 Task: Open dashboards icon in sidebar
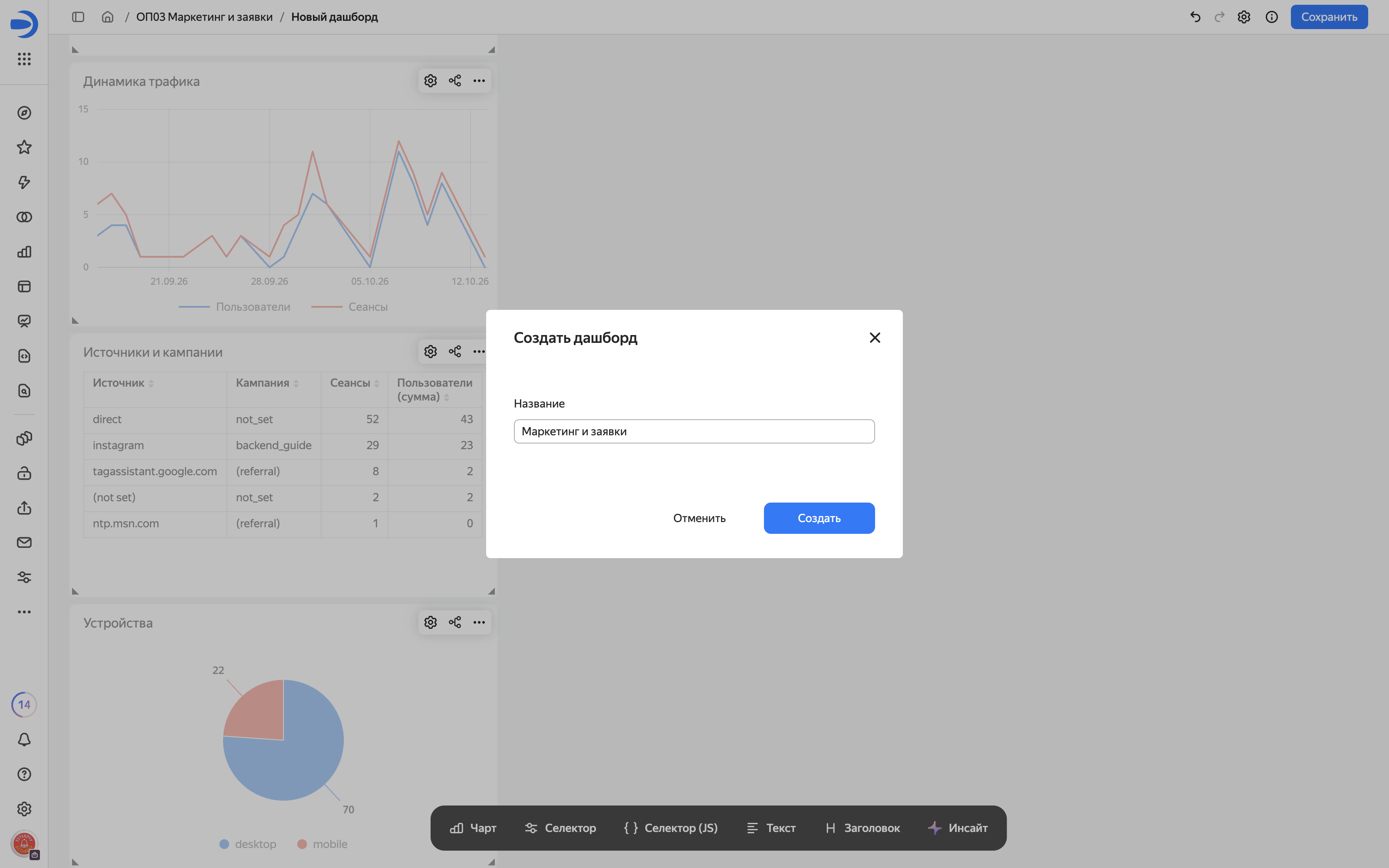point(24,286)
